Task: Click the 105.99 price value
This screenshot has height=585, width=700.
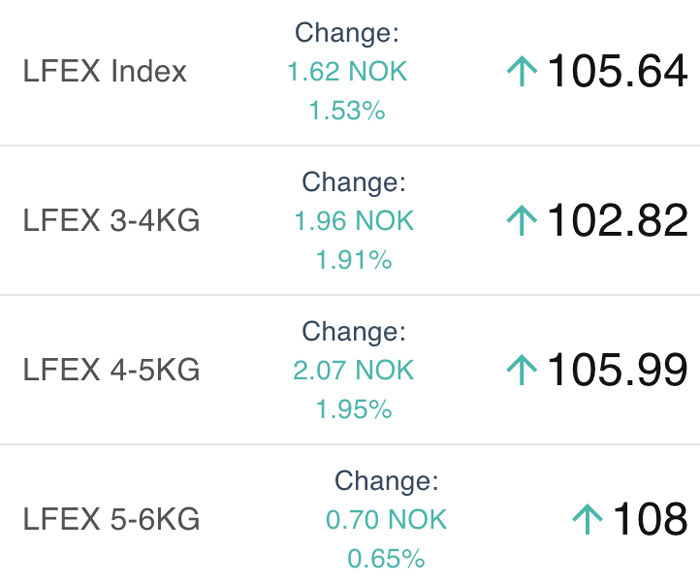Action: [618, 370]
